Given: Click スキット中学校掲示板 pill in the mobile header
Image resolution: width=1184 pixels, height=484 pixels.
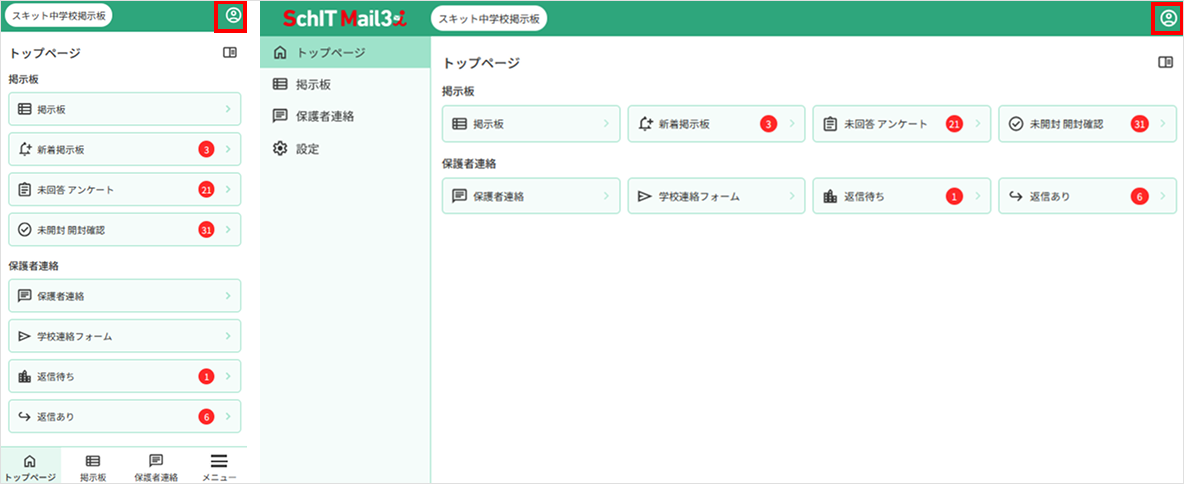Looking at the screenshot, I should point(58,17).
